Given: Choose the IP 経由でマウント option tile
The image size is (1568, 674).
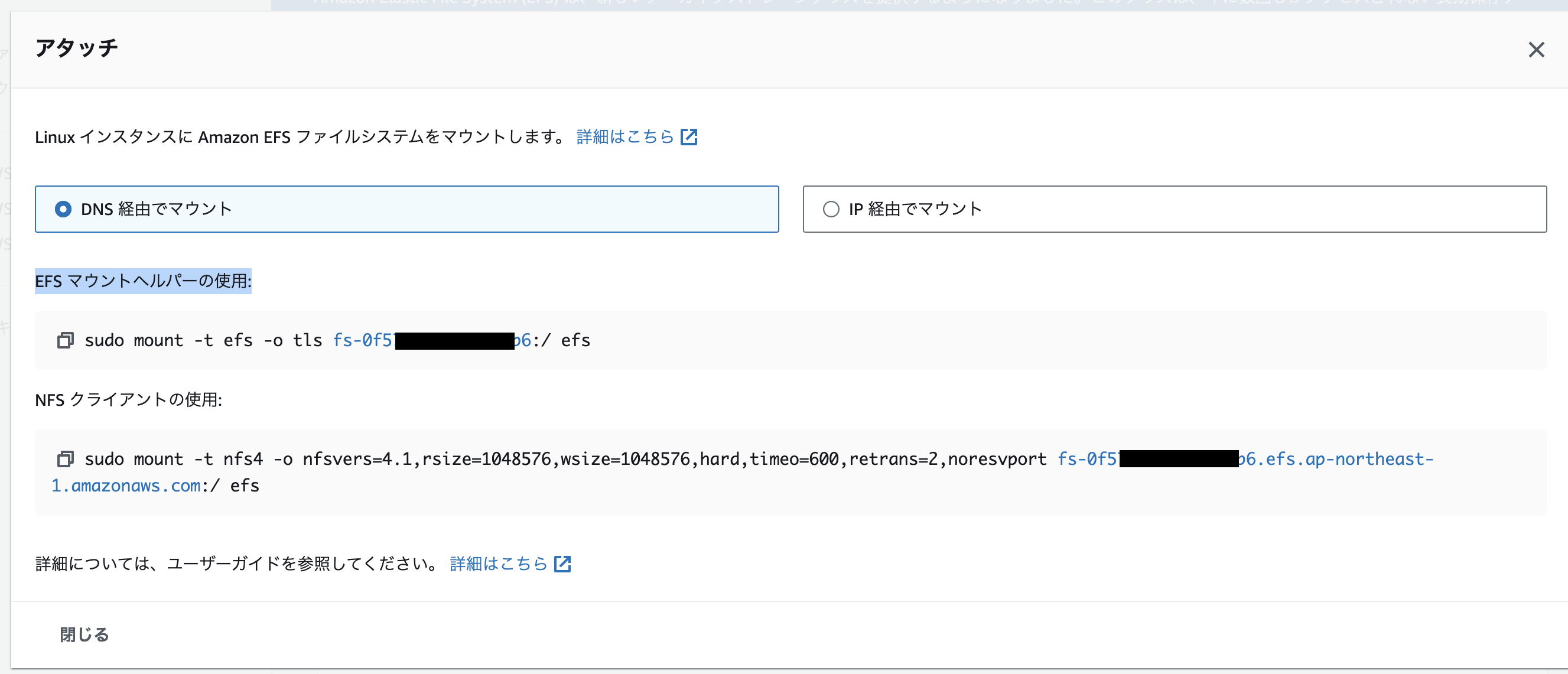Looking at the screenshot, I should (1173, 209).
